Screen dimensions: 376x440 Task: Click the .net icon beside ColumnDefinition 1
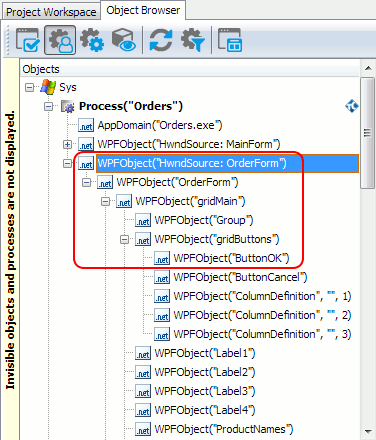(162, 296)
